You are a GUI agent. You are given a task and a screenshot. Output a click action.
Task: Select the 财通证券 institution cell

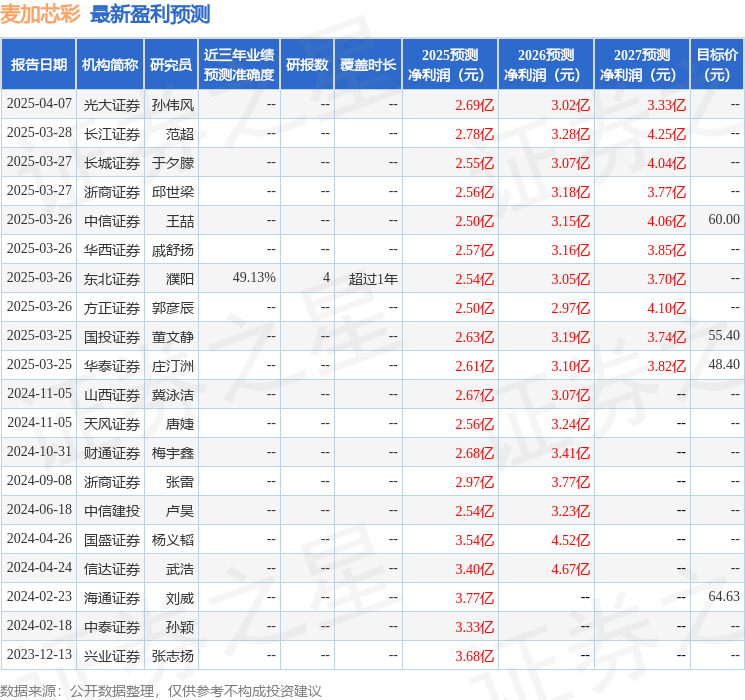(x=112, y=453)
